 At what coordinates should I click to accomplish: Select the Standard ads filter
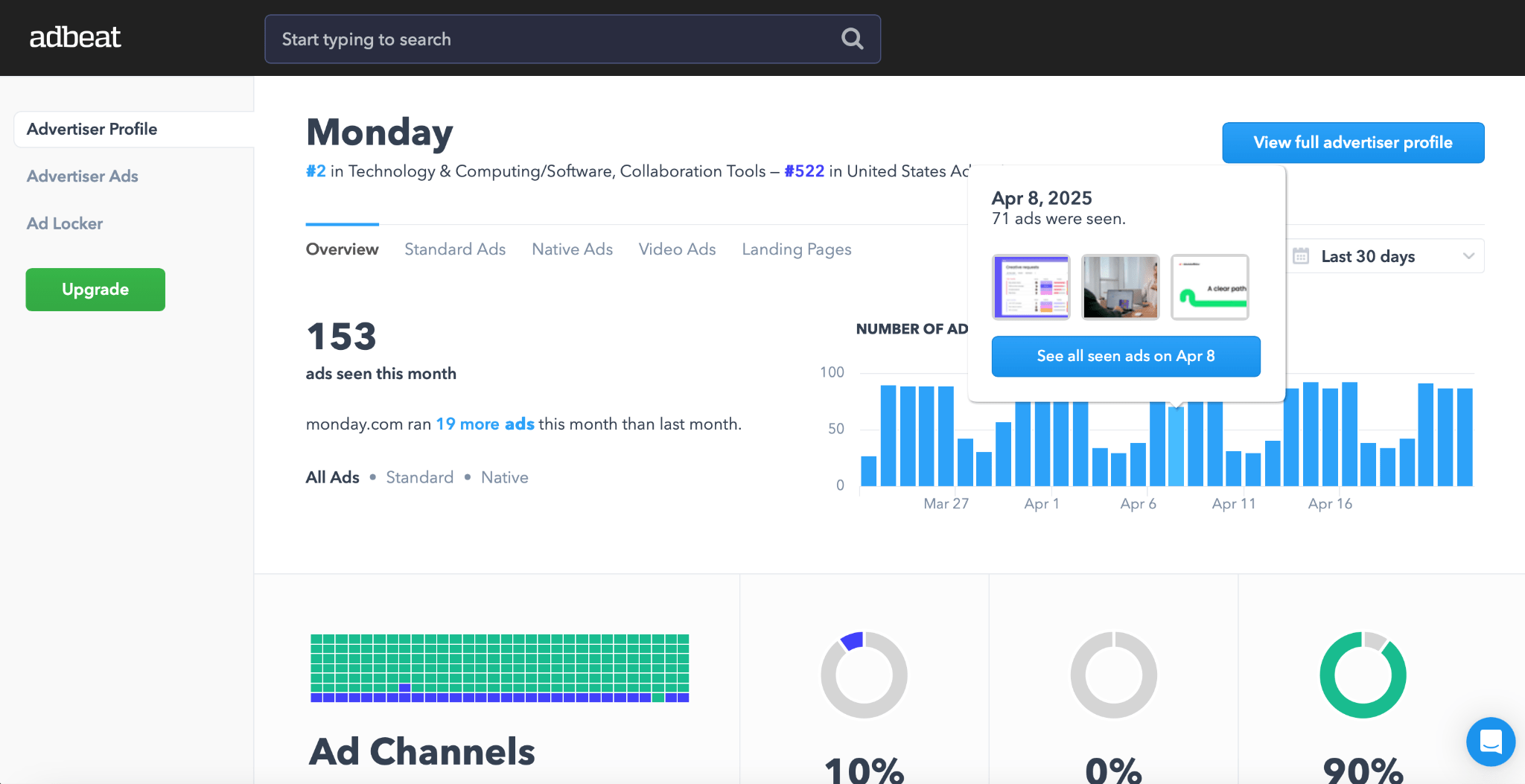point(419,477)
